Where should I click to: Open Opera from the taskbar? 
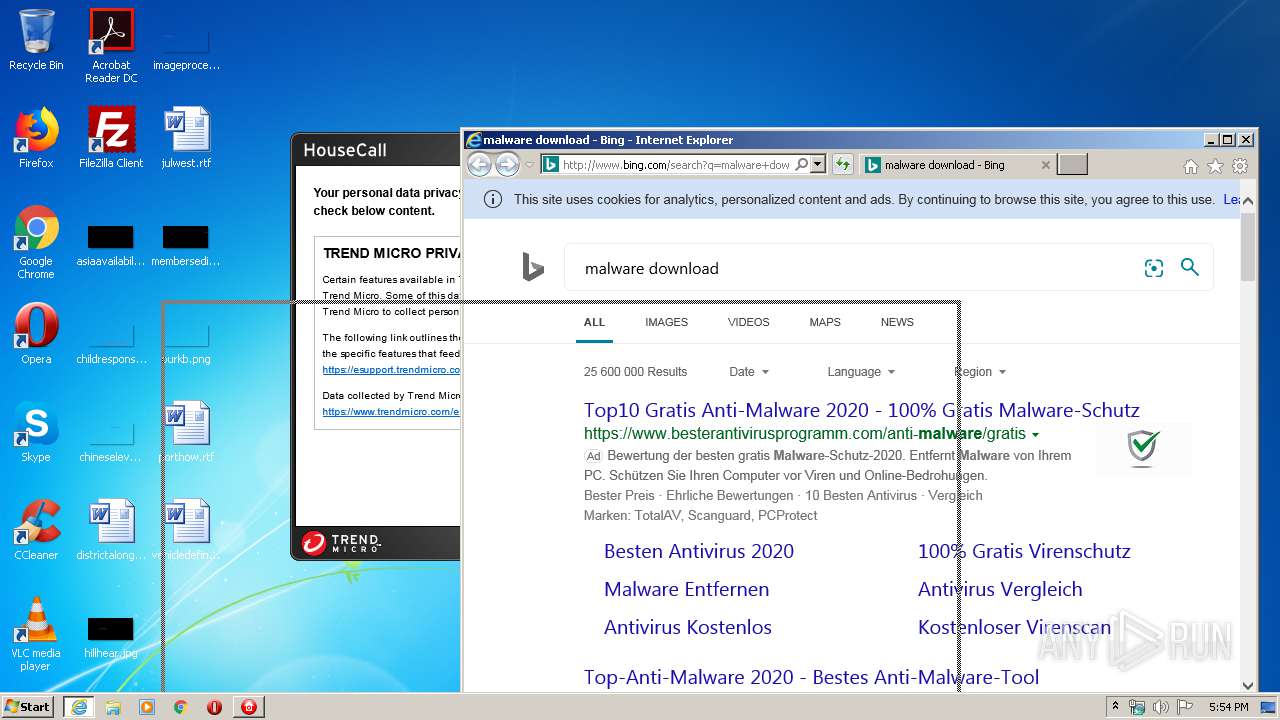click(x=214, y=707)
